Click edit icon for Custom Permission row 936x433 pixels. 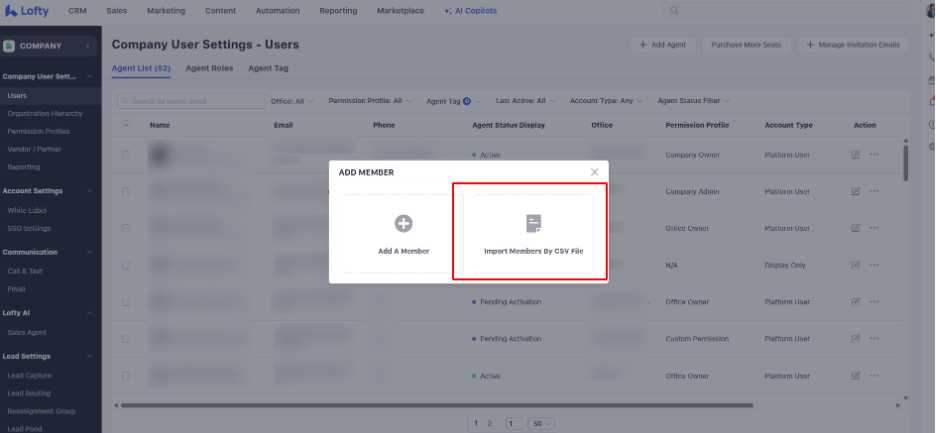pos(855,339)
